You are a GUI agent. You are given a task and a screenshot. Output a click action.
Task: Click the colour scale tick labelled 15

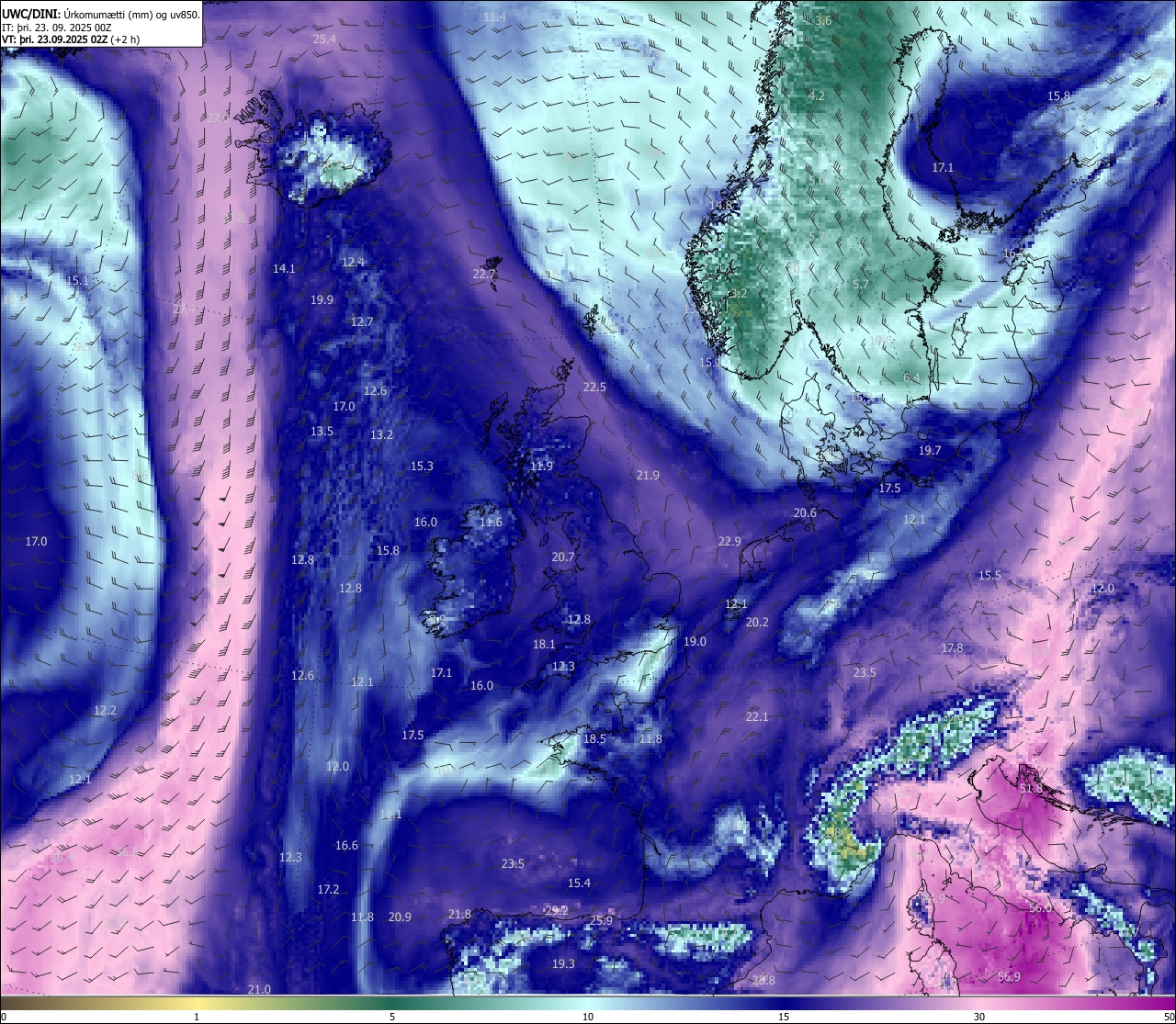point(784,1017)
